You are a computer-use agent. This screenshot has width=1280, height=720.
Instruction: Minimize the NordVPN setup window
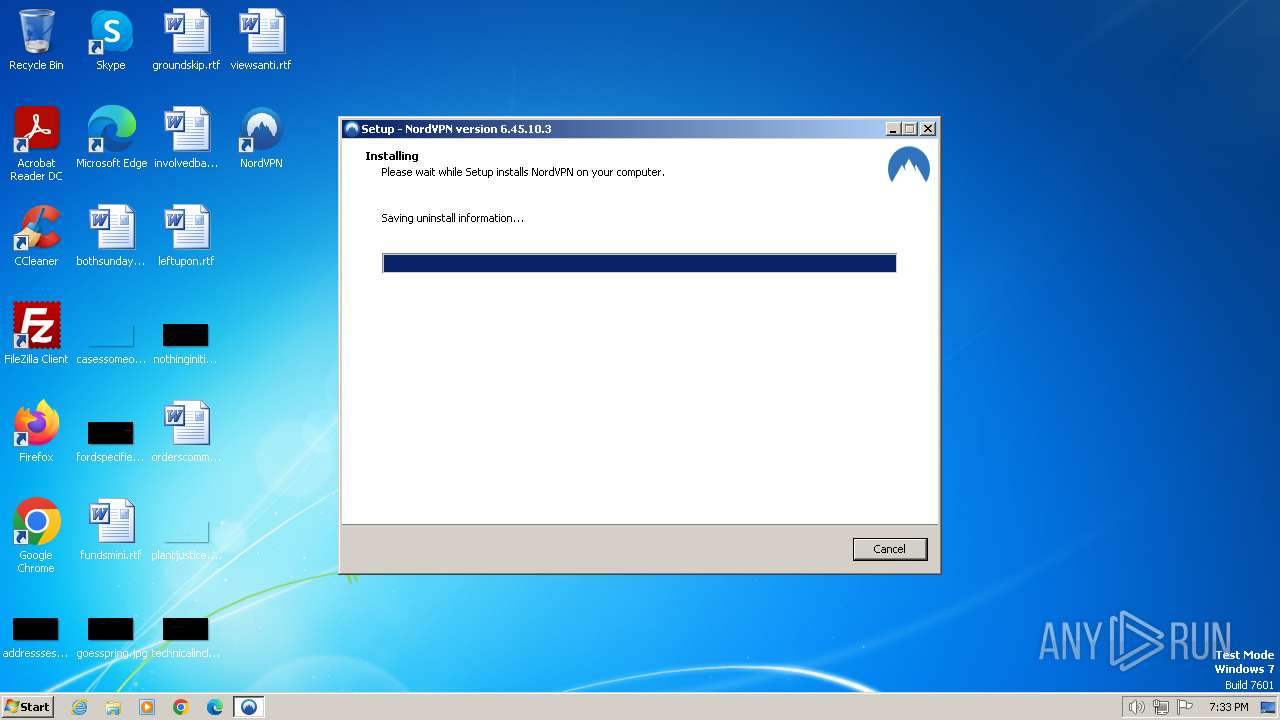pyautogui.click(x=893, y=129)
